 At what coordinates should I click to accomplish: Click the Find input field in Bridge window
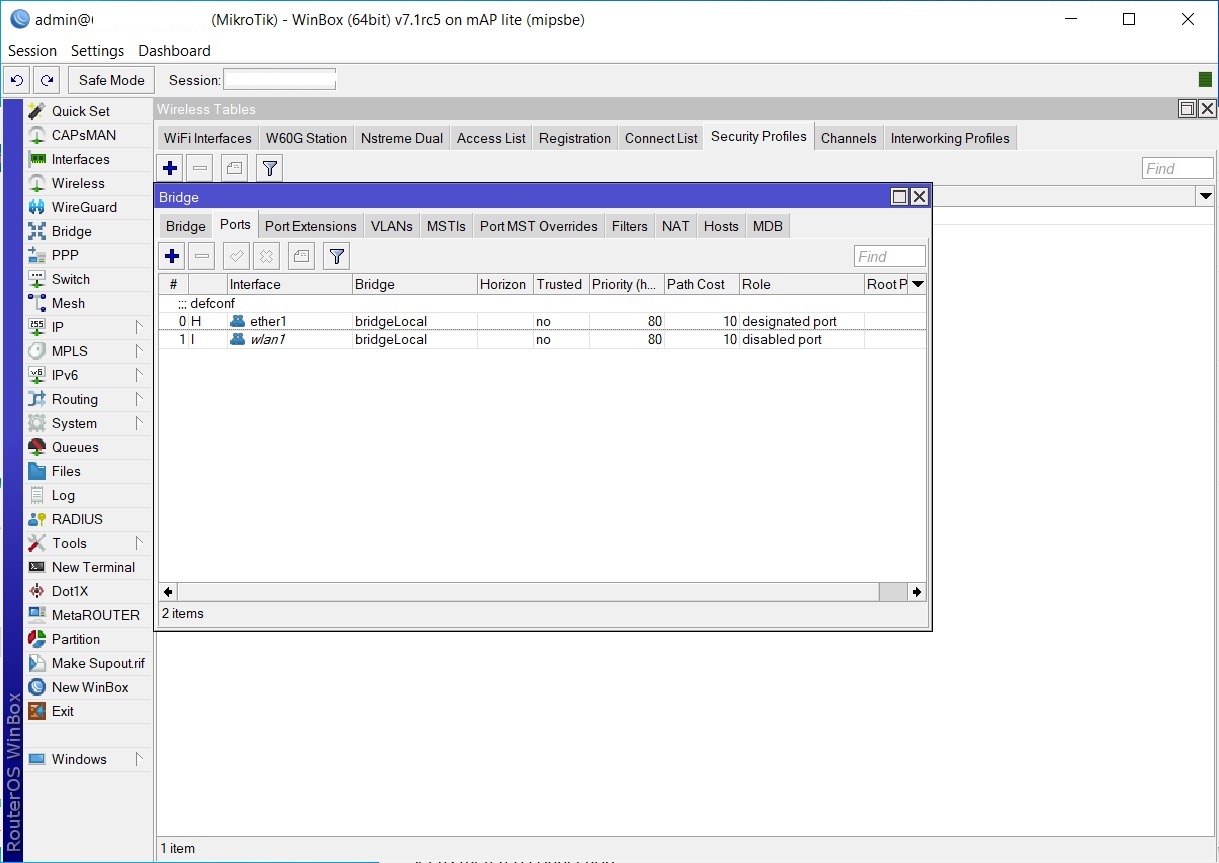coord(889,256)
